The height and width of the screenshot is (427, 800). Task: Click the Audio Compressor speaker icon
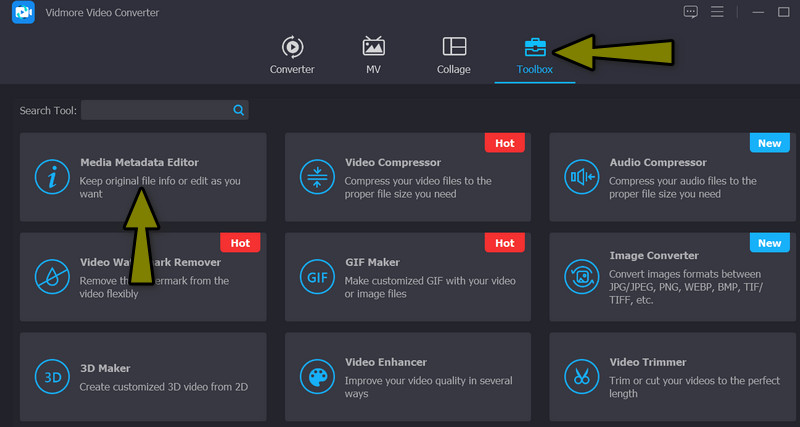(581, 176)
